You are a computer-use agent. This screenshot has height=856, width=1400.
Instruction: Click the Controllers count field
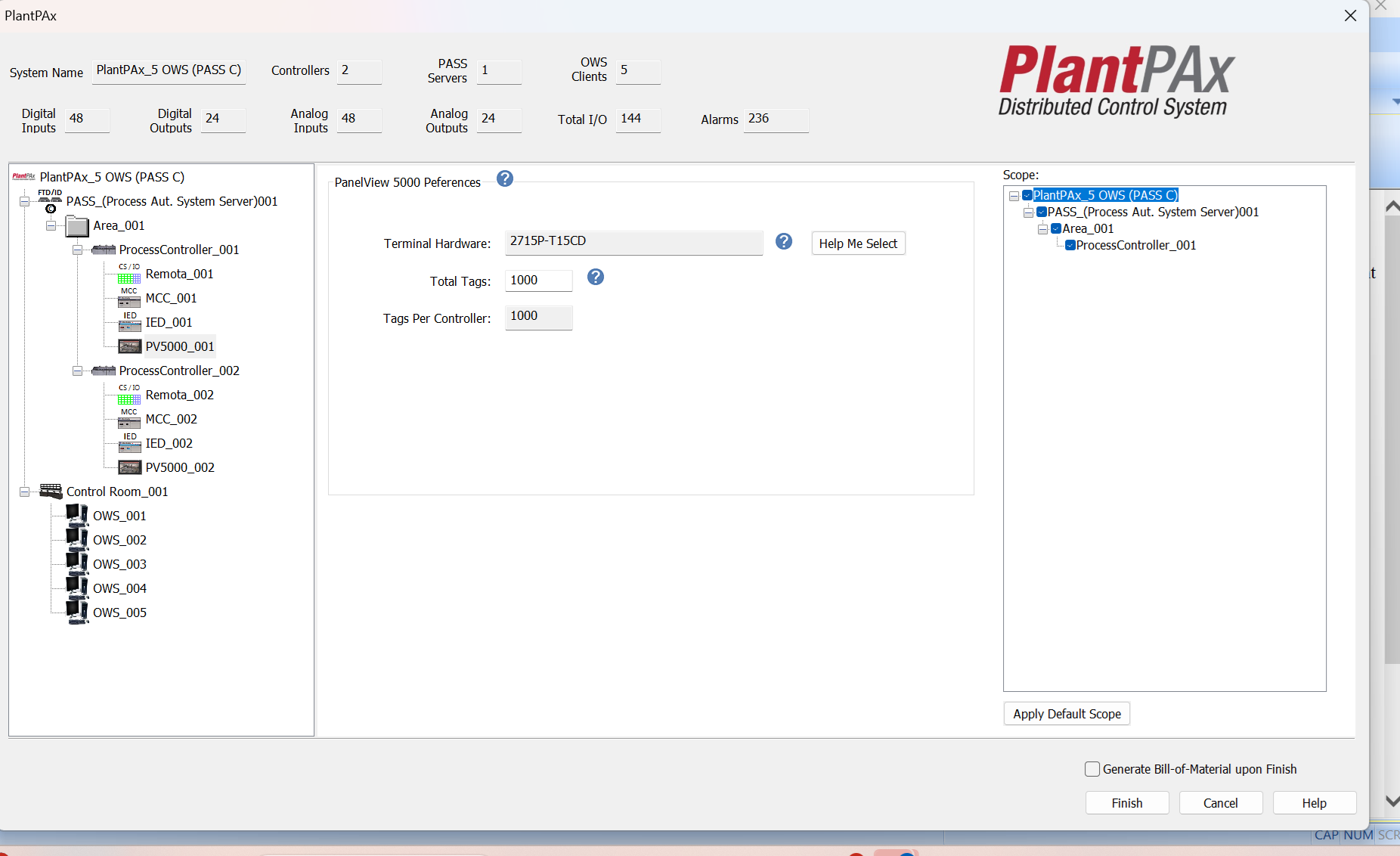359,71
